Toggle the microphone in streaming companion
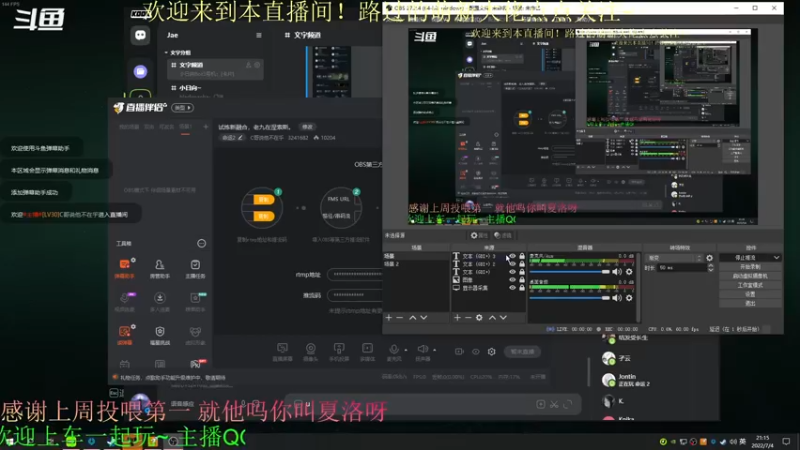The image size is (800, 450). coord(394,352)
